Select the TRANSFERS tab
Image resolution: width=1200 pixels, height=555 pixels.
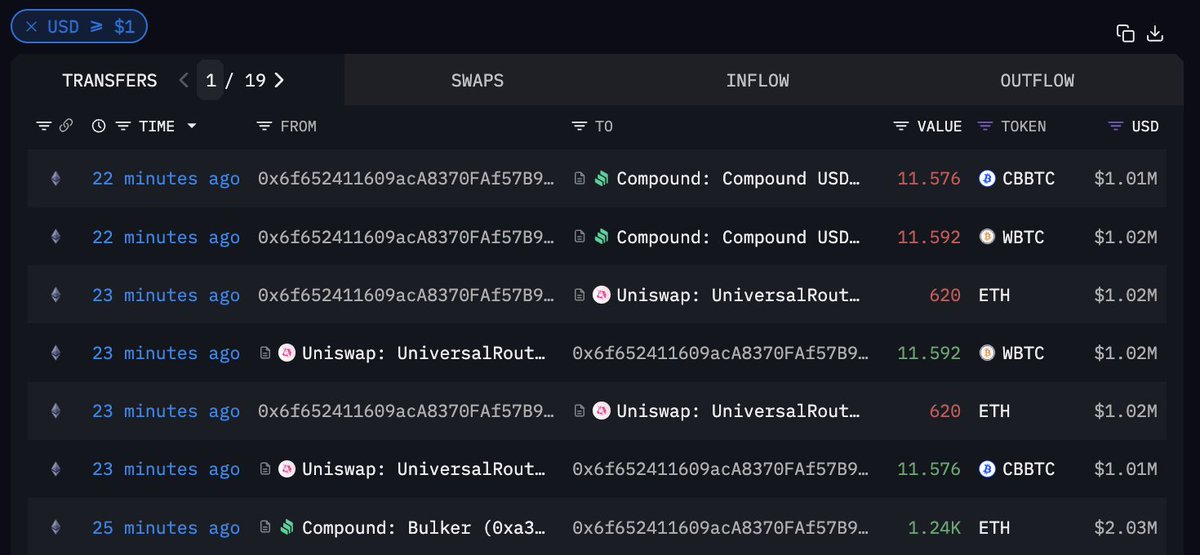tap(109, 80)
